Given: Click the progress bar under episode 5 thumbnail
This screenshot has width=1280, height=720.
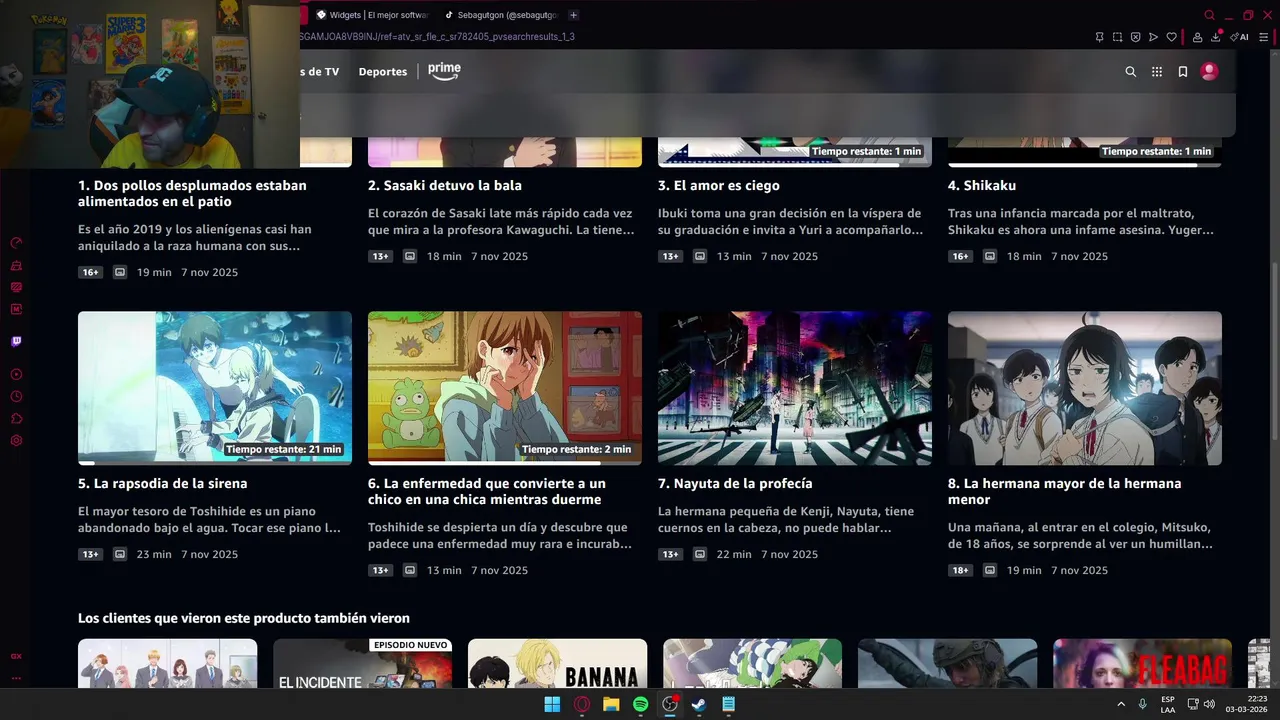Looking at the screenshot, I should (x=215, y=463).
